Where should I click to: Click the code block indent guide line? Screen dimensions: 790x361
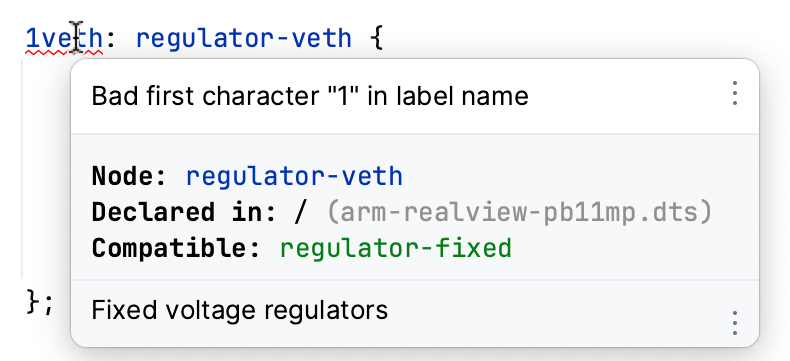pos(22,169)
